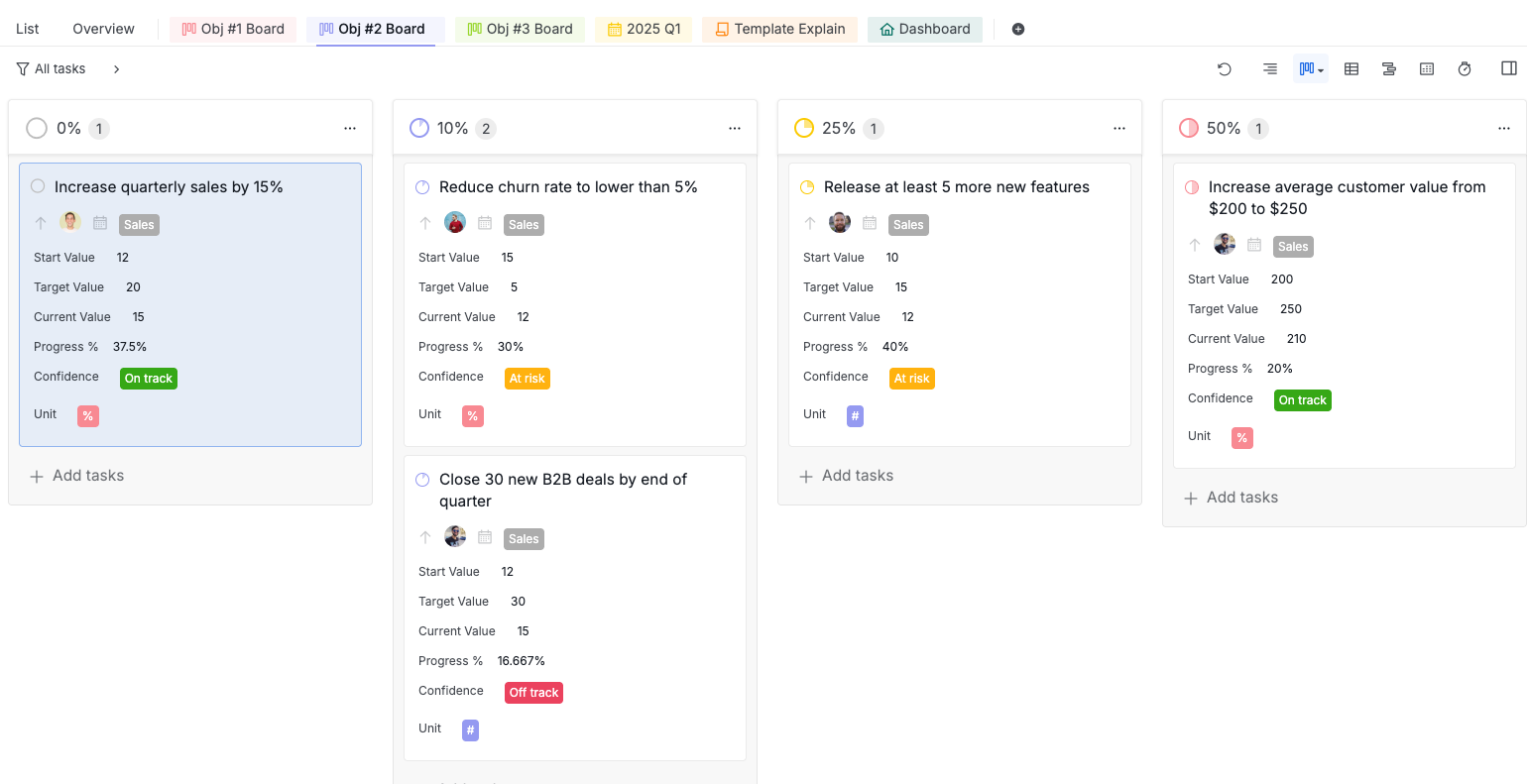Open the board view dropdown
The height and width of the screenshot is (784, 1527).
(x=1311, y=68)
